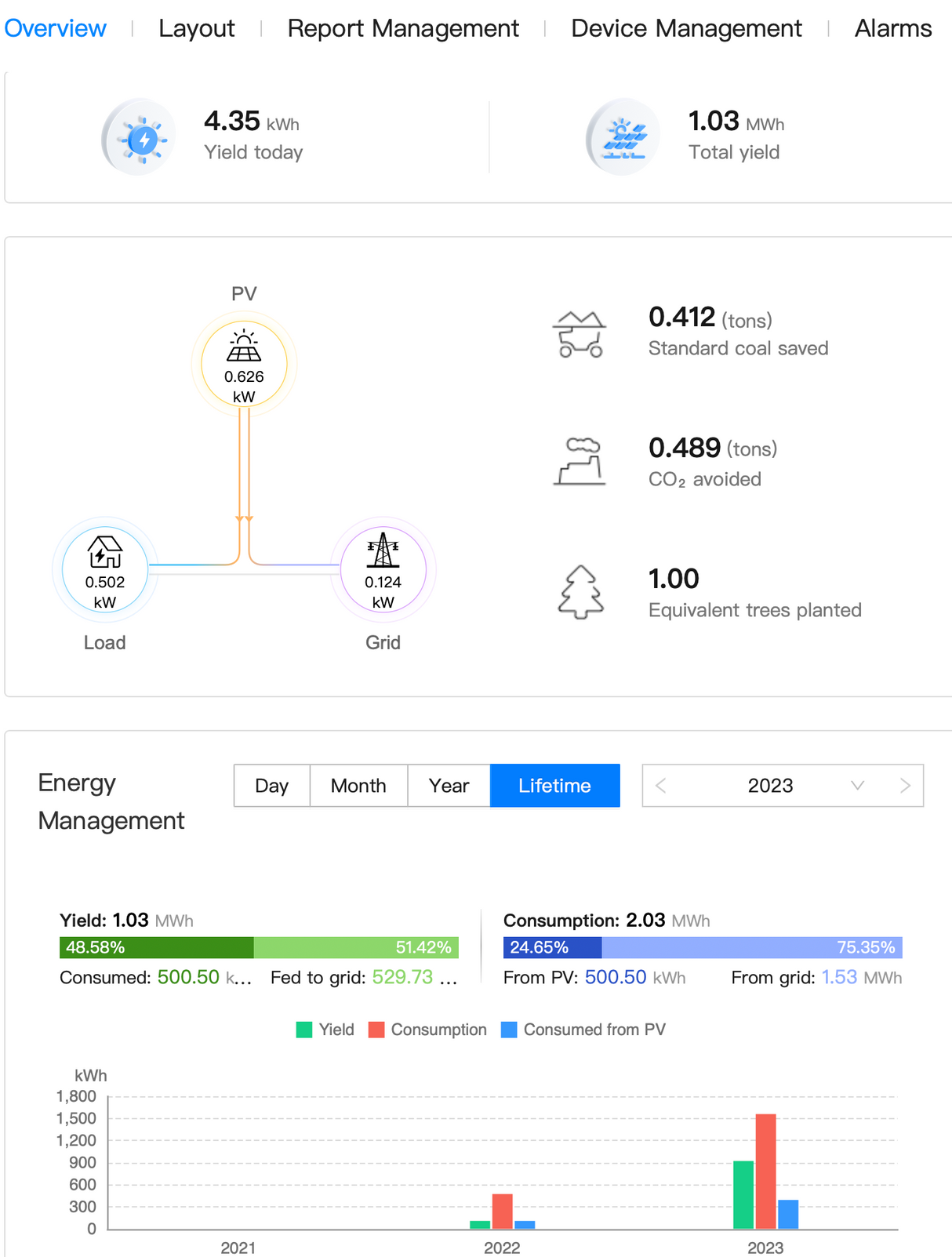The image size is (952, 1257).
Task: Toggle Consumed from PV legend entry
Action: [x=583, y=1030]
